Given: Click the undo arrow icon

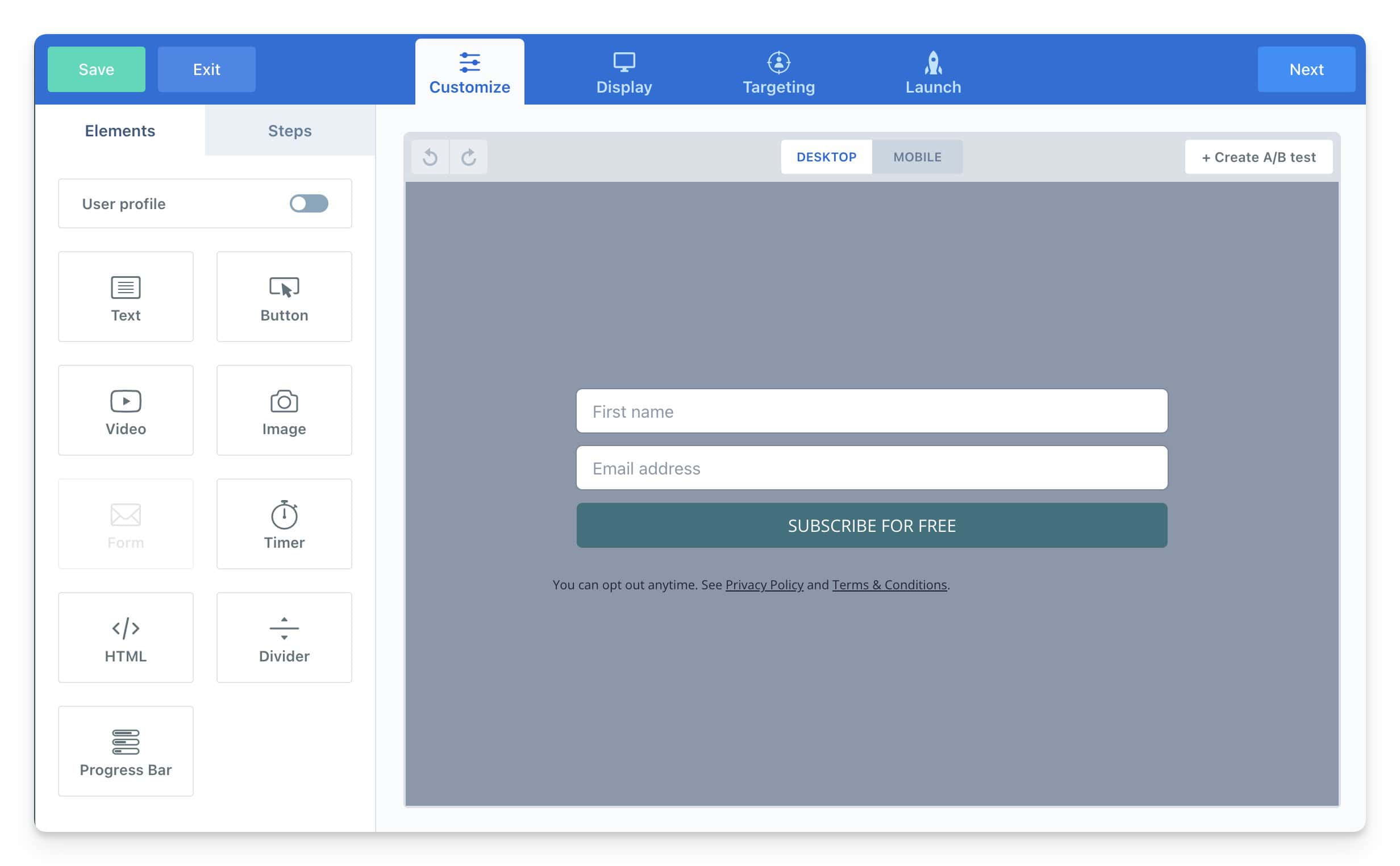Looking at the screenshot, I should click(430, 156).
